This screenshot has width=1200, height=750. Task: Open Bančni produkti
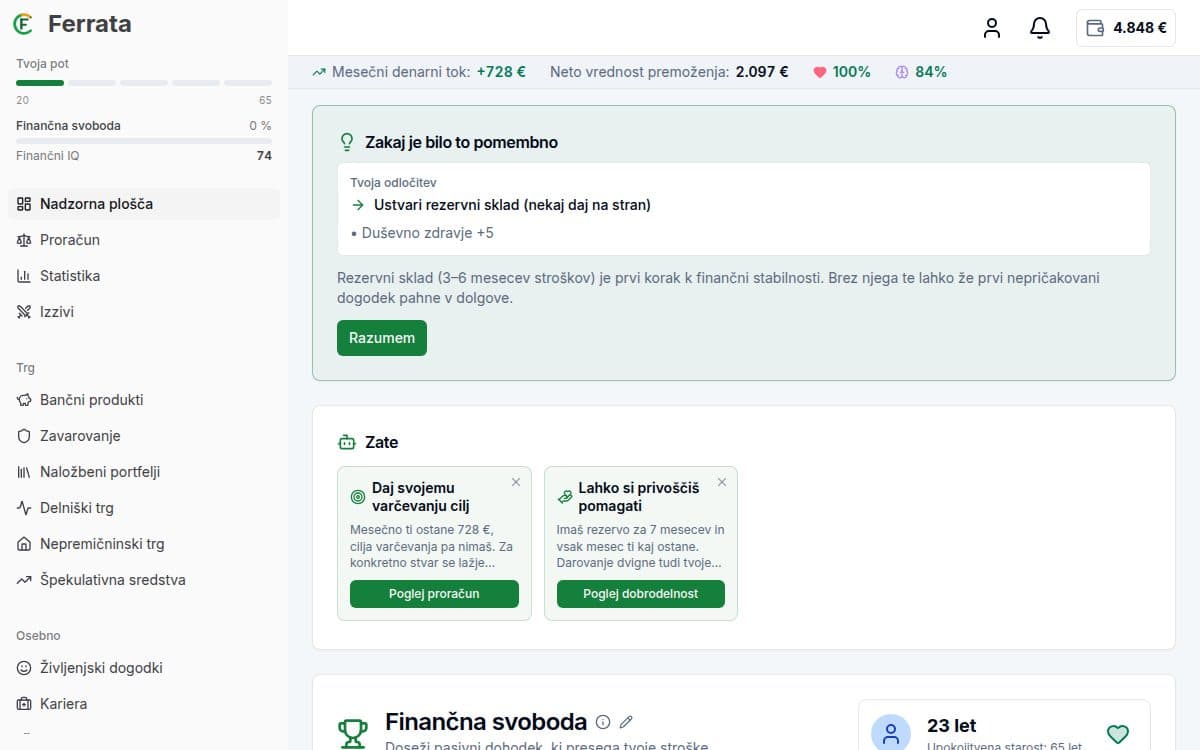tap(144, 400)
